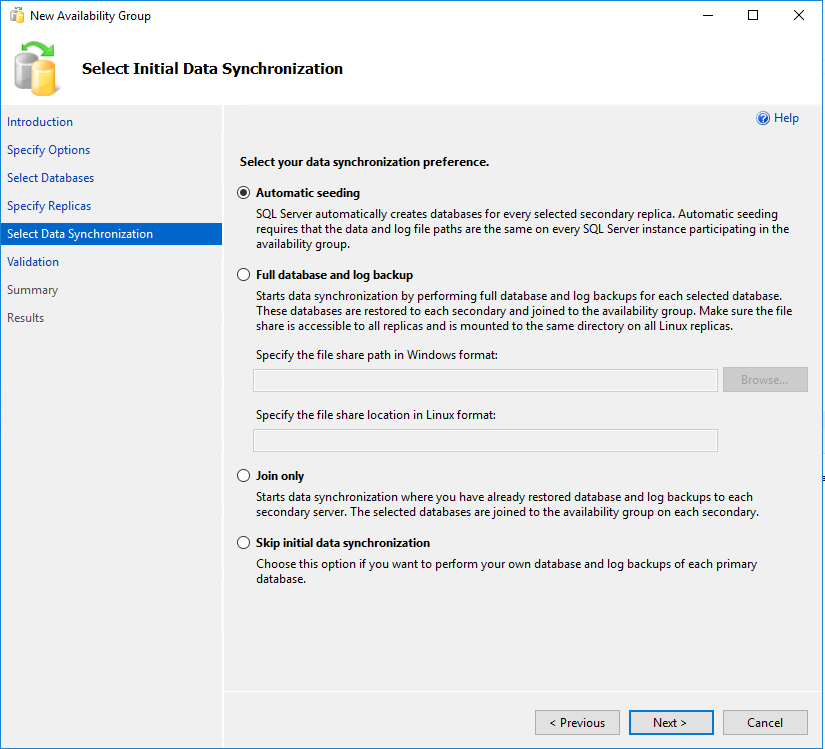Click the Linux format file share location field
This screenshot has height=749, width=825.
[x=485, y=440]
